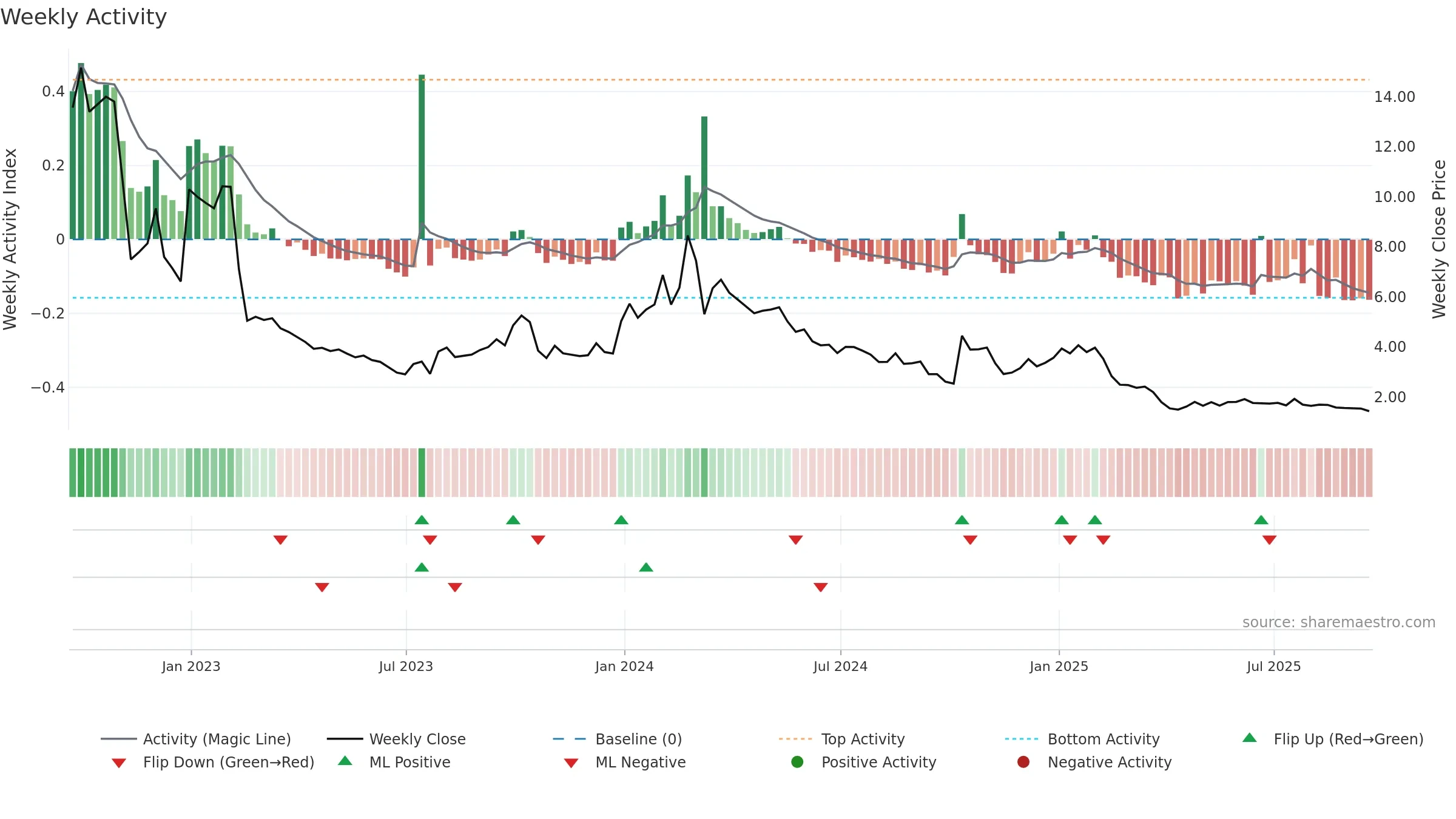Click flip-up triangle right at Jan 2025
This screenshot has height=819, width=1456.
pyautogui.click(x=1062, y=520)
